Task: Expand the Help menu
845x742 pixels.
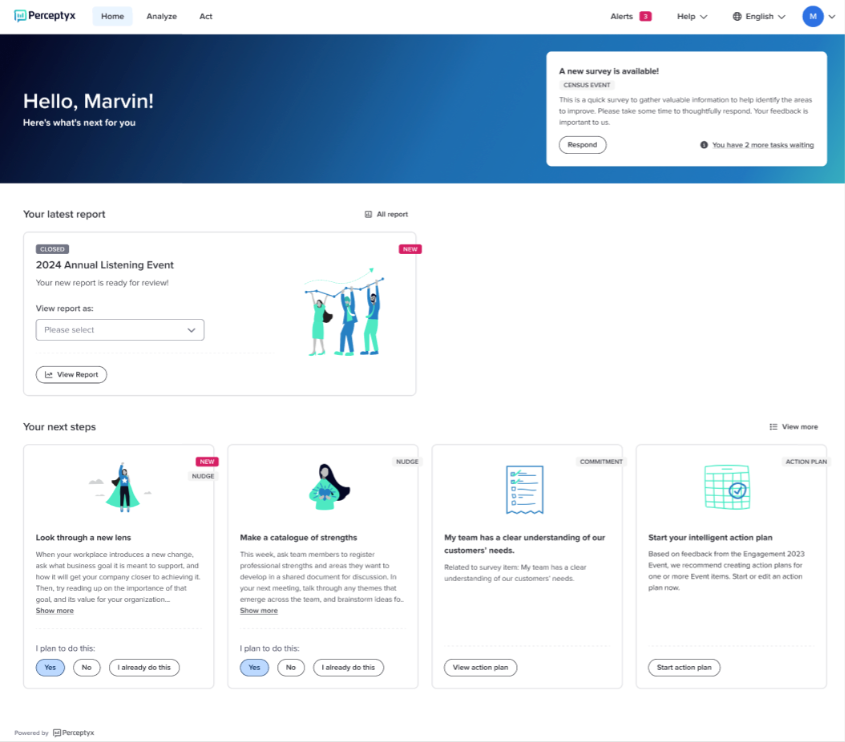Action: click(x=692, y=16)
